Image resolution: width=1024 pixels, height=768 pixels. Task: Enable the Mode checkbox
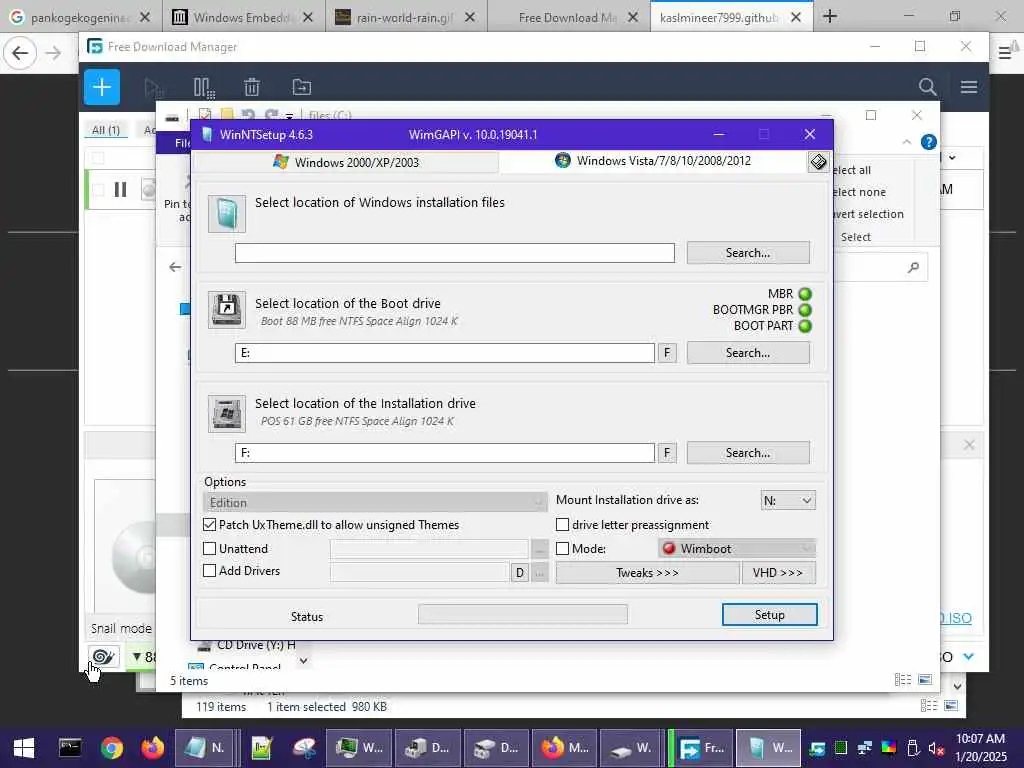tap(562, 549)
